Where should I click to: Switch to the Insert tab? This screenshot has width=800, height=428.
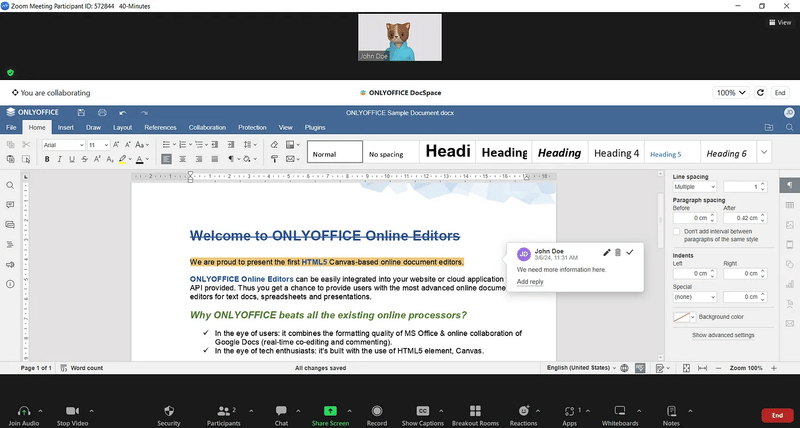click(66, 128)
